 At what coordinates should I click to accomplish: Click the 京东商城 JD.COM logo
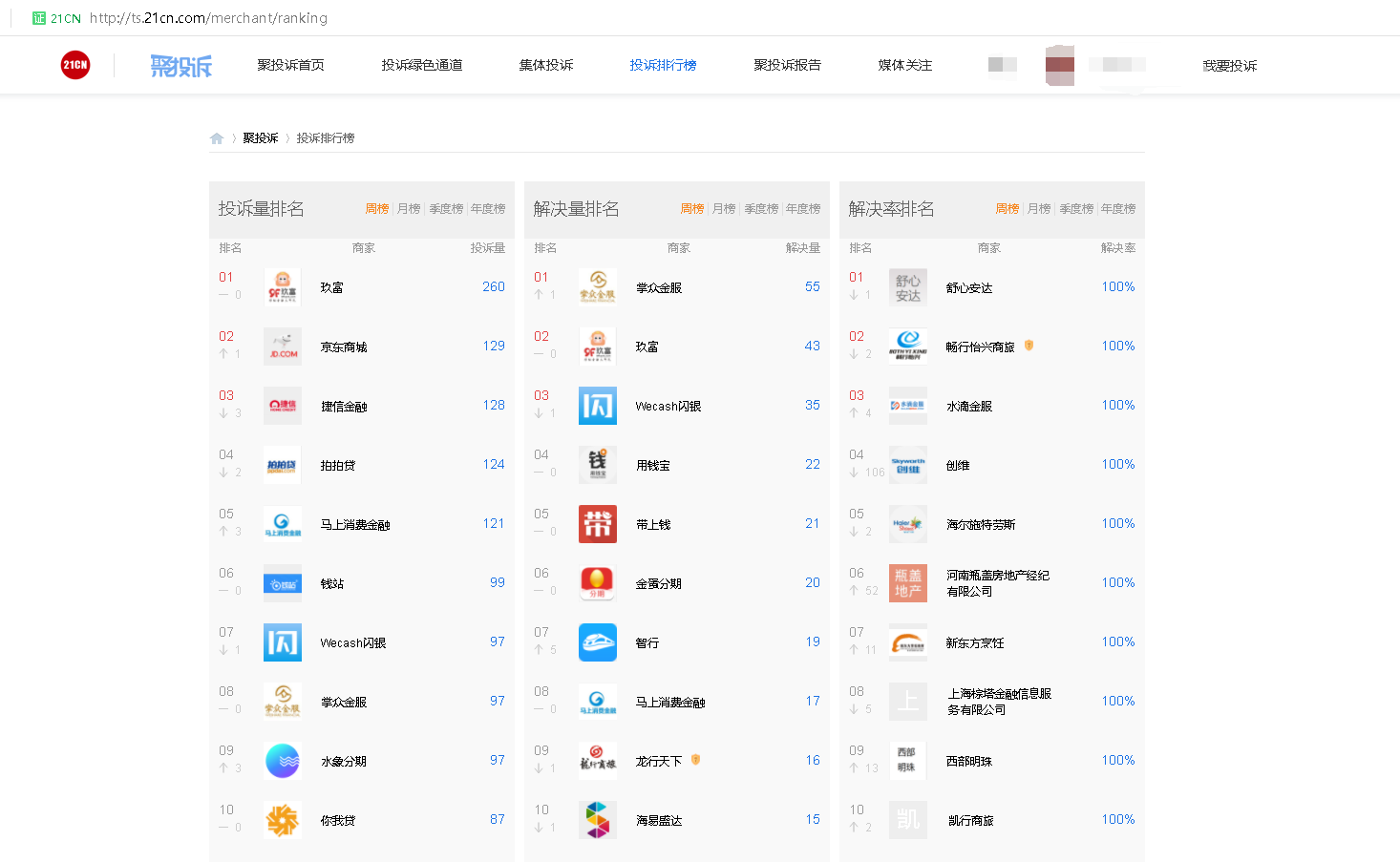pyautogui.click(x=283, y=347)
